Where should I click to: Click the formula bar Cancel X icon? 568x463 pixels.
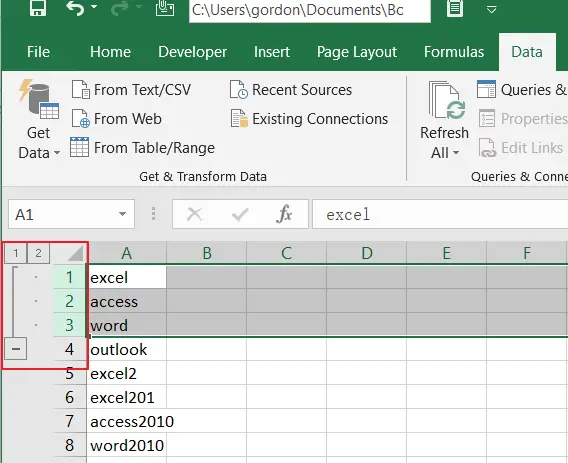click(x=195, y=214)
